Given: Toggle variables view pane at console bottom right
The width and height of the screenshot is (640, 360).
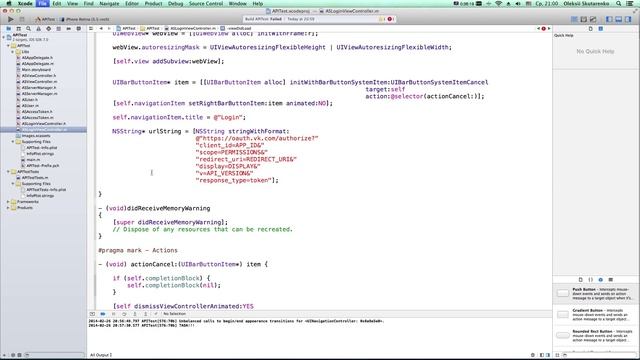Looking at the screenshot, I should [x=542, y=355].
